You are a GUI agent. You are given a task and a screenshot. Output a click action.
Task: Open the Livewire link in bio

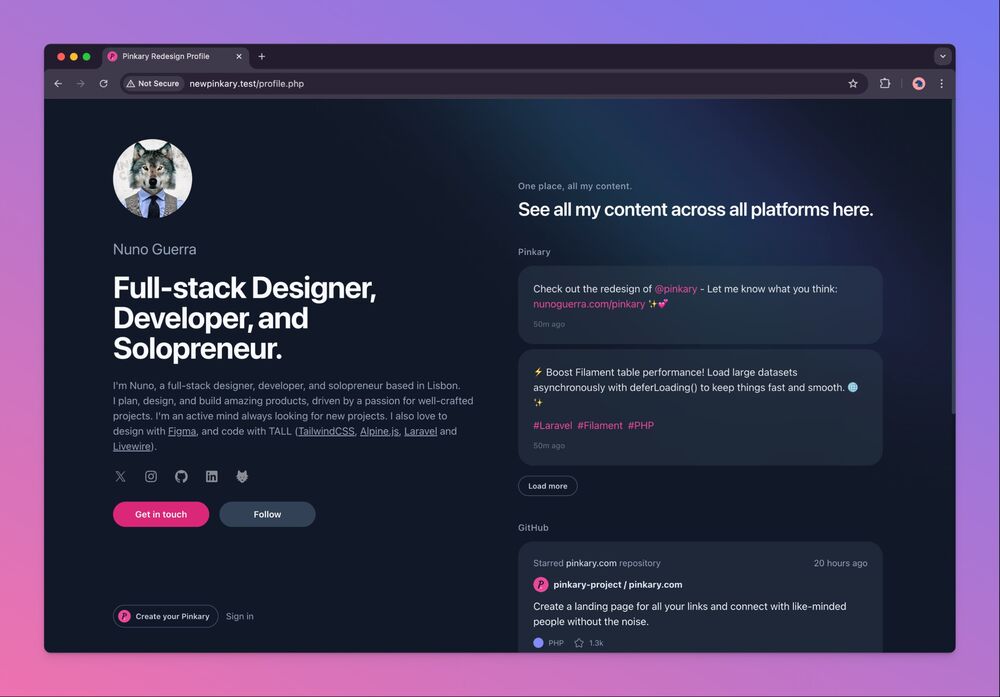132,446
